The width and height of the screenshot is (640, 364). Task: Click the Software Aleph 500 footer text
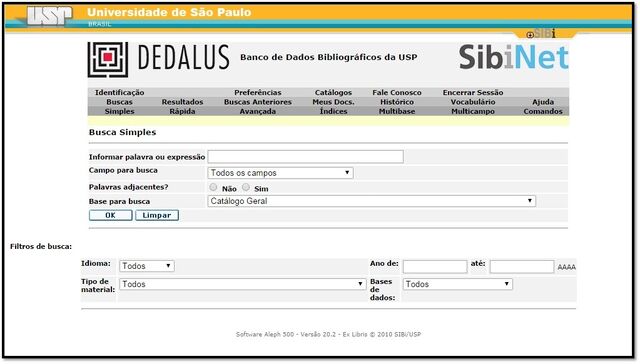pyautogui.click(x=328, y=334)
